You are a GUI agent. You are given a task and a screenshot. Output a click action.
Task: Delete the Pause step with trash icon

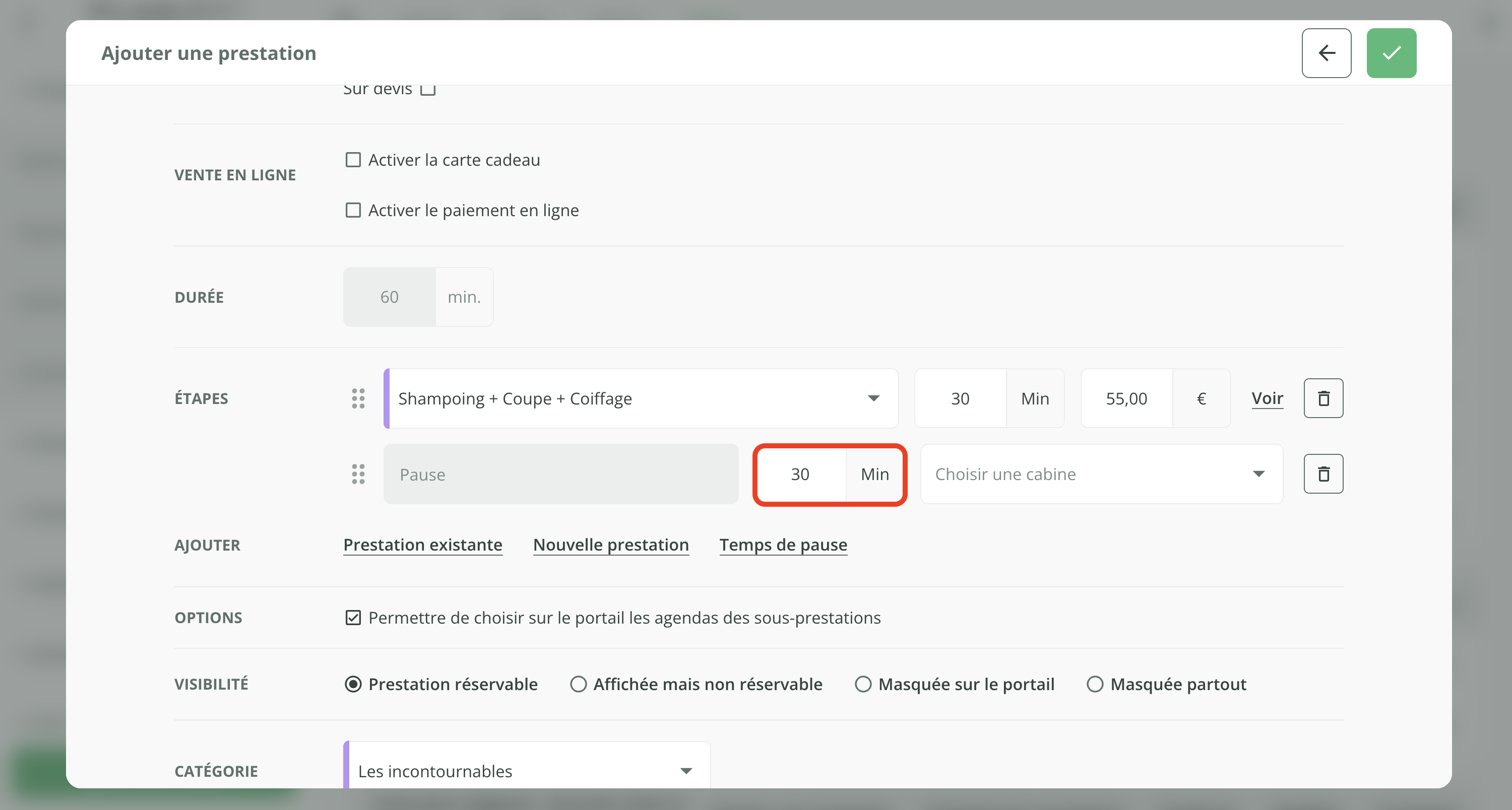coord(1323,474)
